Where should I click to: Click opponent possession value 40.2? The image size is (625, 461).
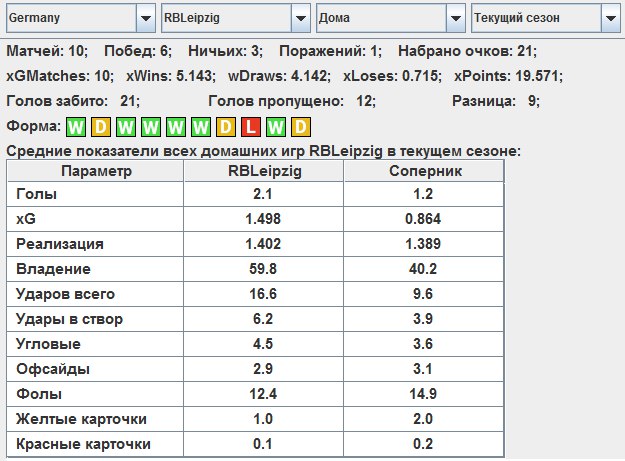[x=423, y=269]
